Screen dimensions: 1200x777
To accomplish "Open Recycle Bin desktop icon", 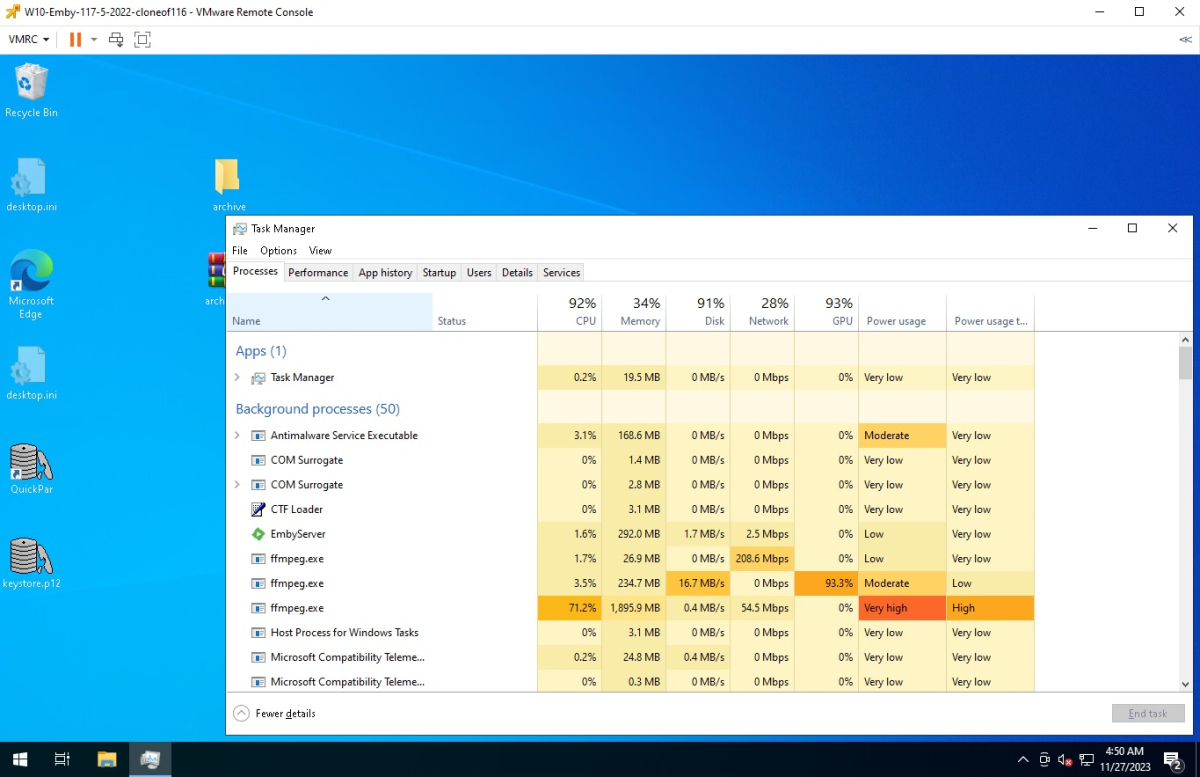I will click(x=31, y=83).
